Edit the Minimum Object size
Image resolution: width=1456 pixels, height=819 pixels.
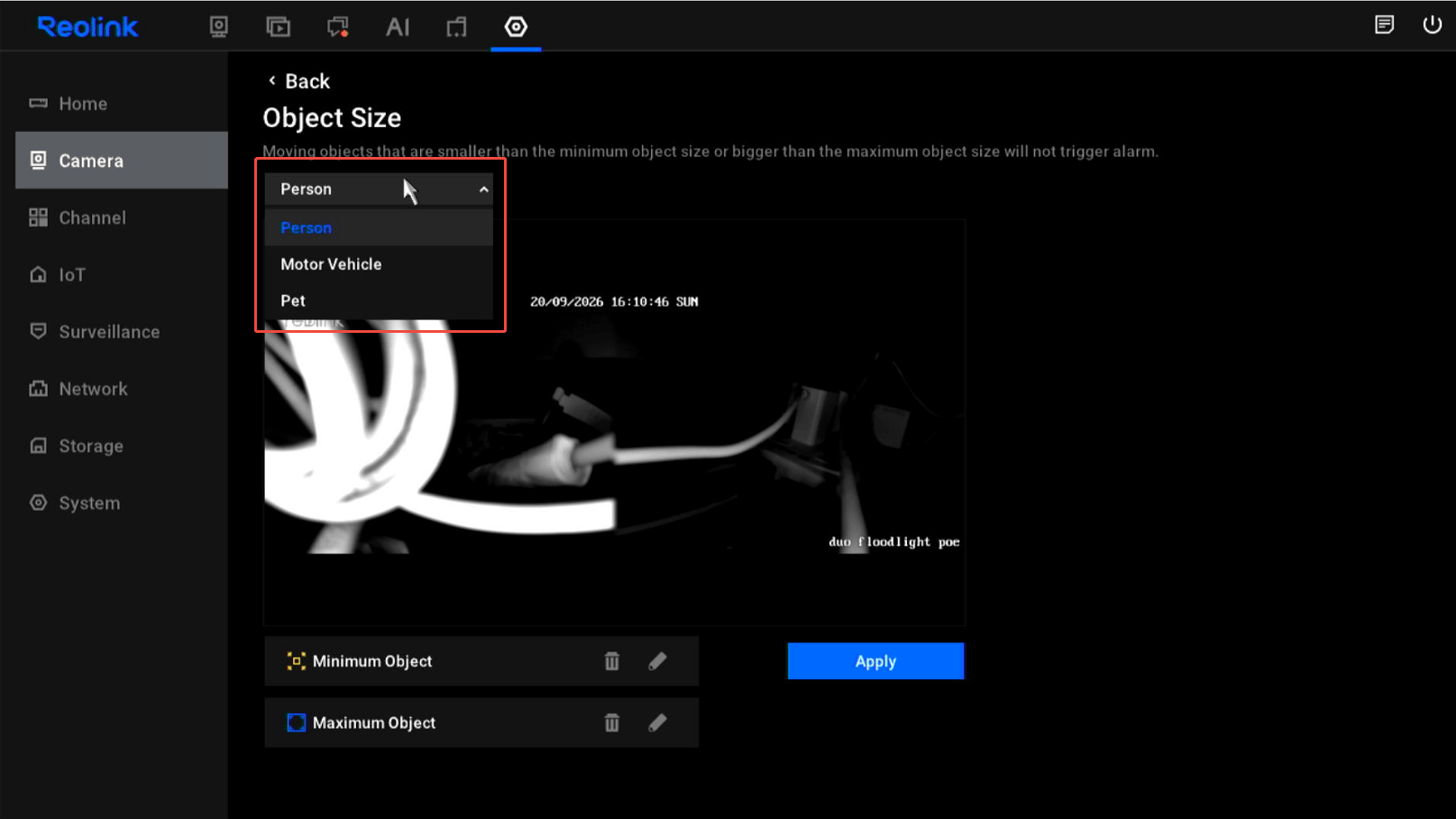(657, 661)
